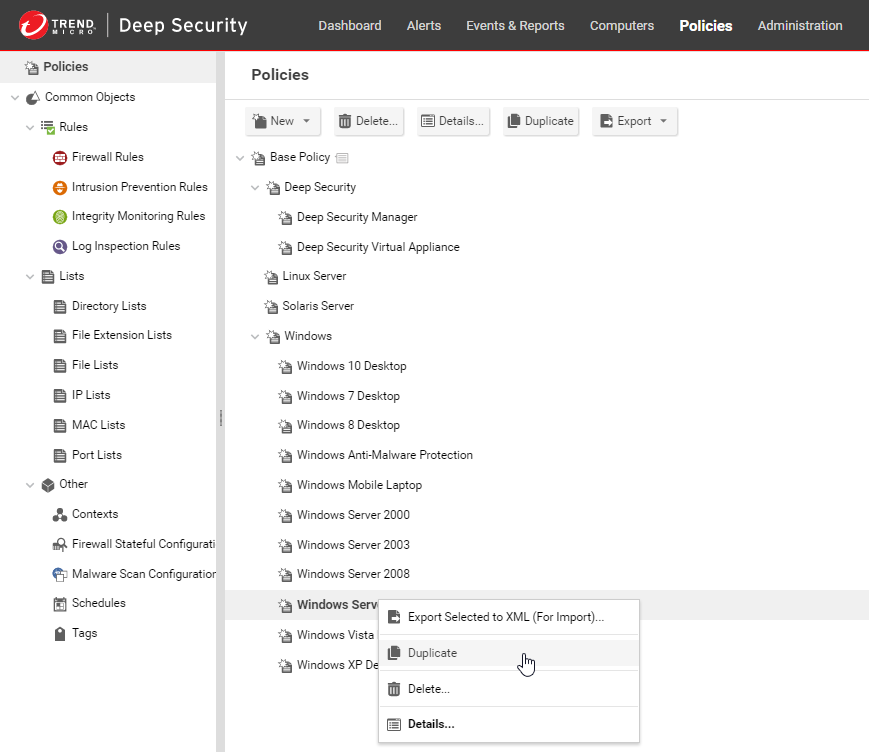
Task: Click the Contexts icon under Other
Action: (60, 515)
